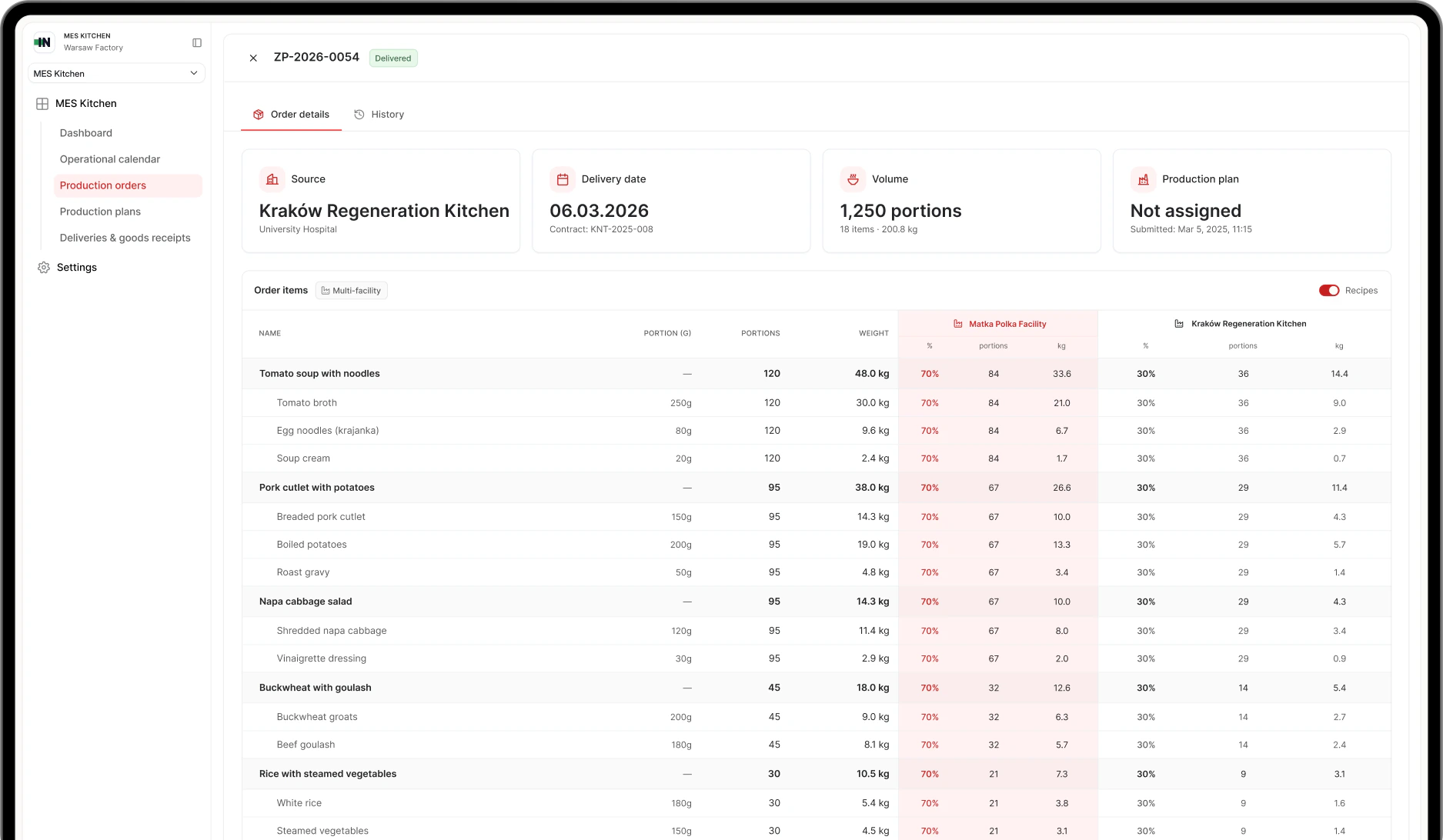Select Production orders in the sidebar
This screenshot has width=1443, height=840.
pyautogui.click(x=128, y=185)
